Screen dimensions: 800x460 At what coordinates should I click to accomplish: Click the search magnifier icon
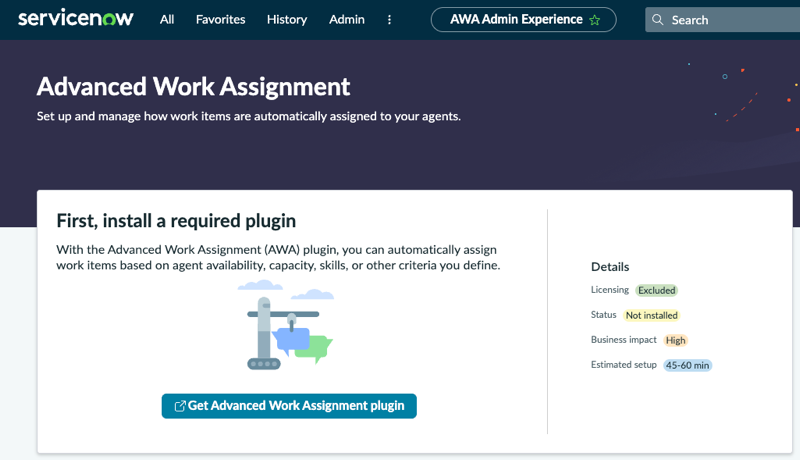658,20
